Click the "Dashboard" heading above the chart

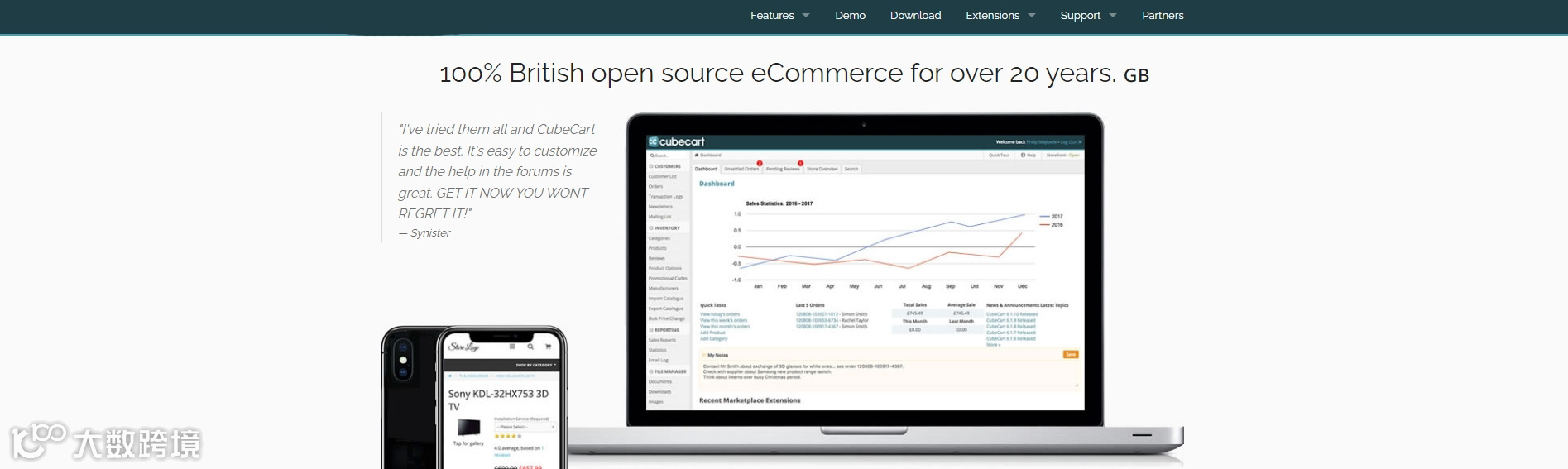pyautogui.click(x=717, y=184)
